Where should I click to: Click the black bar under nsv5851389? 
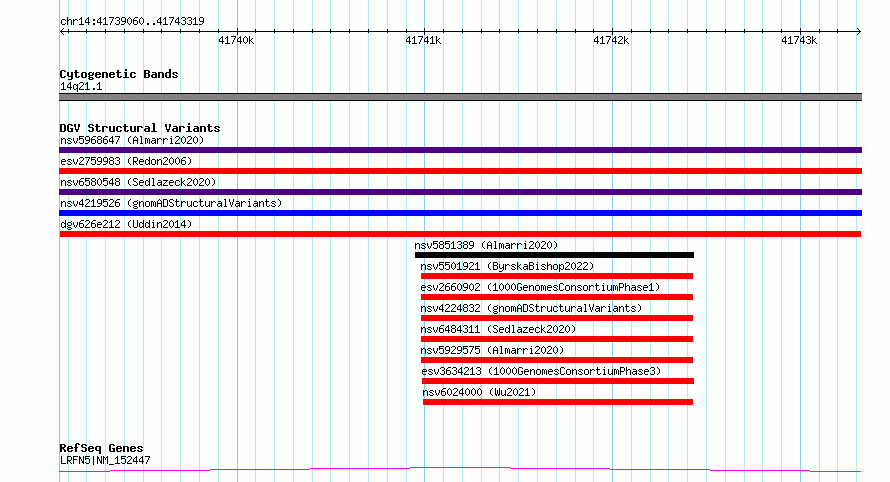[554, 255]
